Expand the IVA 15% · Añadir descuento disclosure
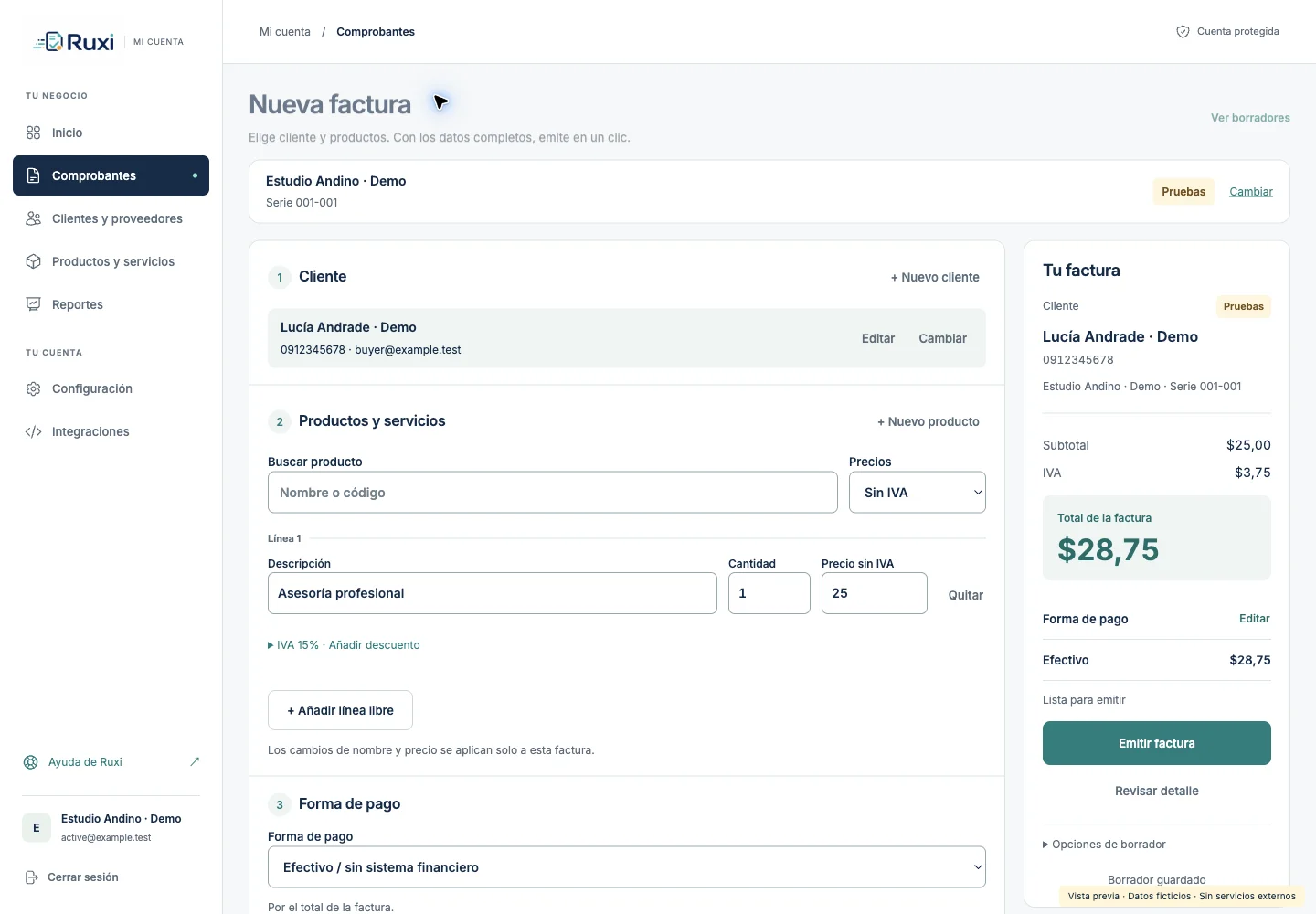The width and height of the screenshot is (1316, 914). coord(344,645)
